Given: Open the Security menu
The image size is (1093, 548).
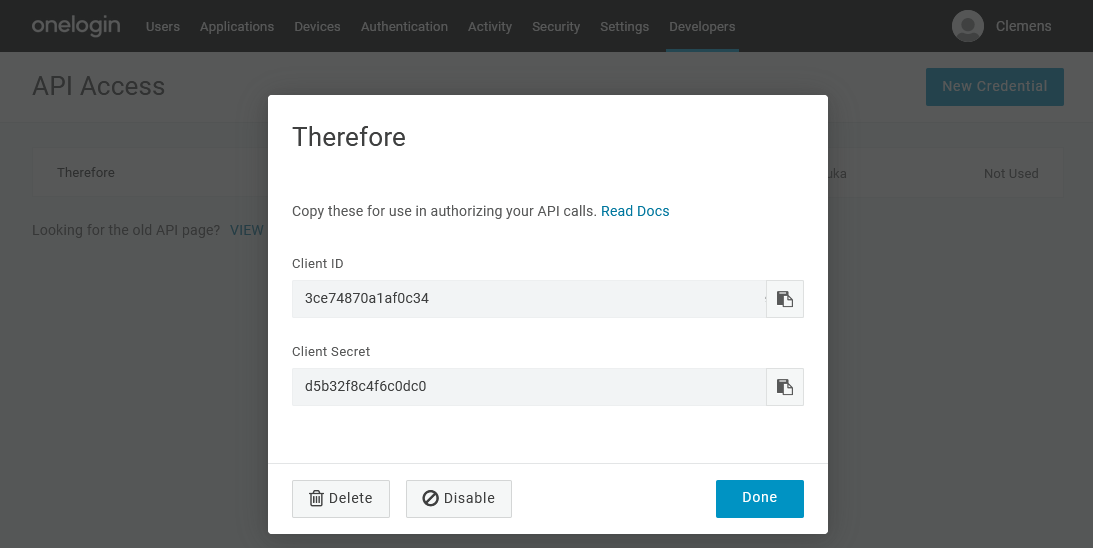Looking at the screenshot, I should point(556,27).
